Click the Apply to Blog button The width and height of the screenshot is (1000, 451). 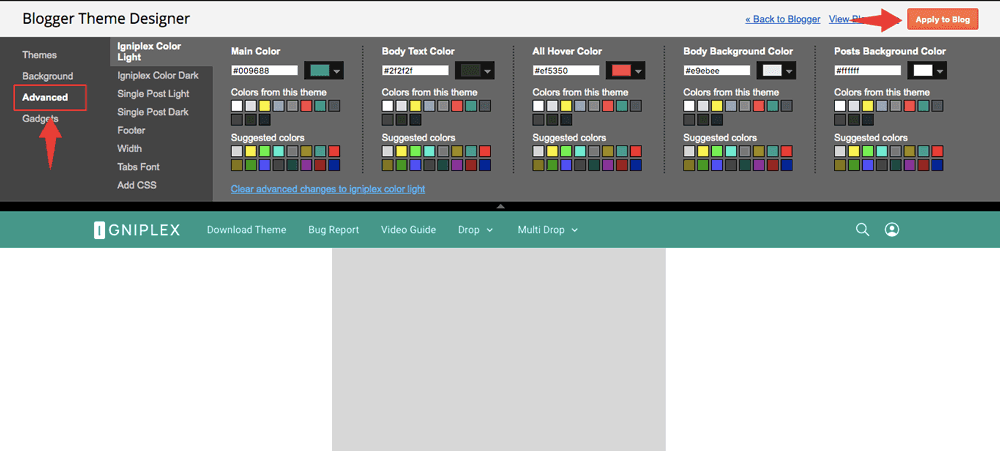pyautogui.click(x=943, y=20)
